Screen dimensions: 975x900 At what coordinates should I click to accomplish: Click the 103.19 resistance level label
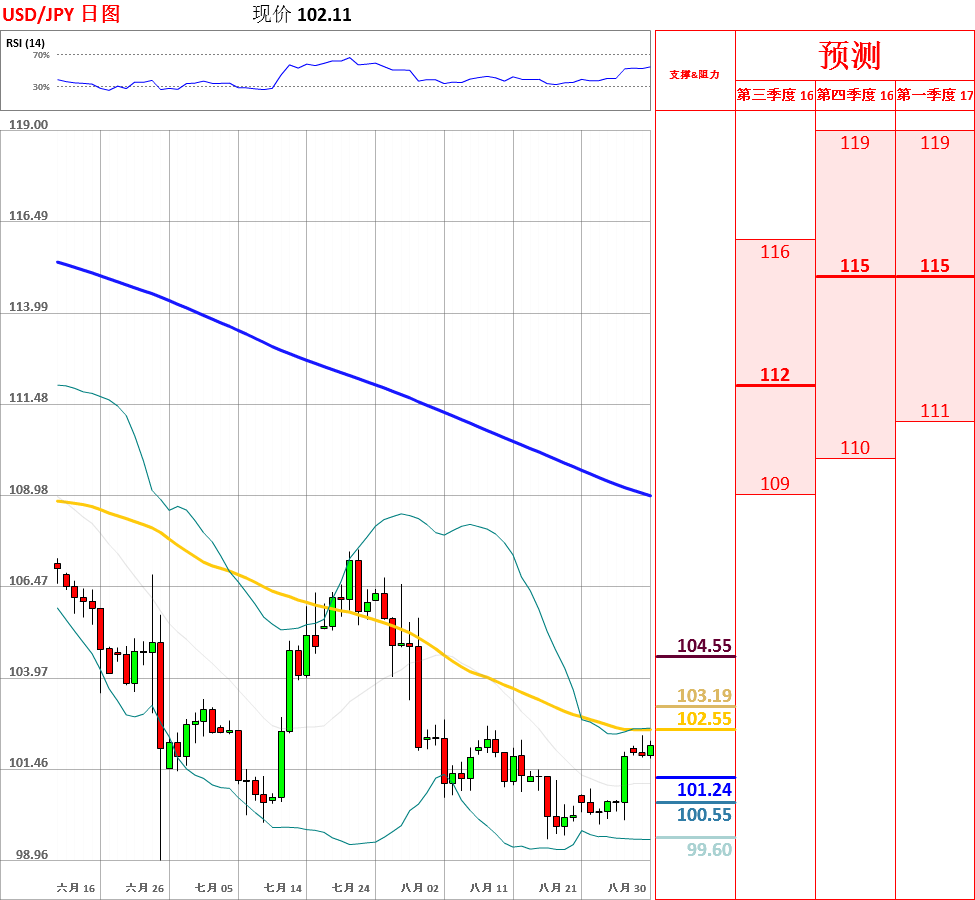pyautogui.click(x=704, y=696)
